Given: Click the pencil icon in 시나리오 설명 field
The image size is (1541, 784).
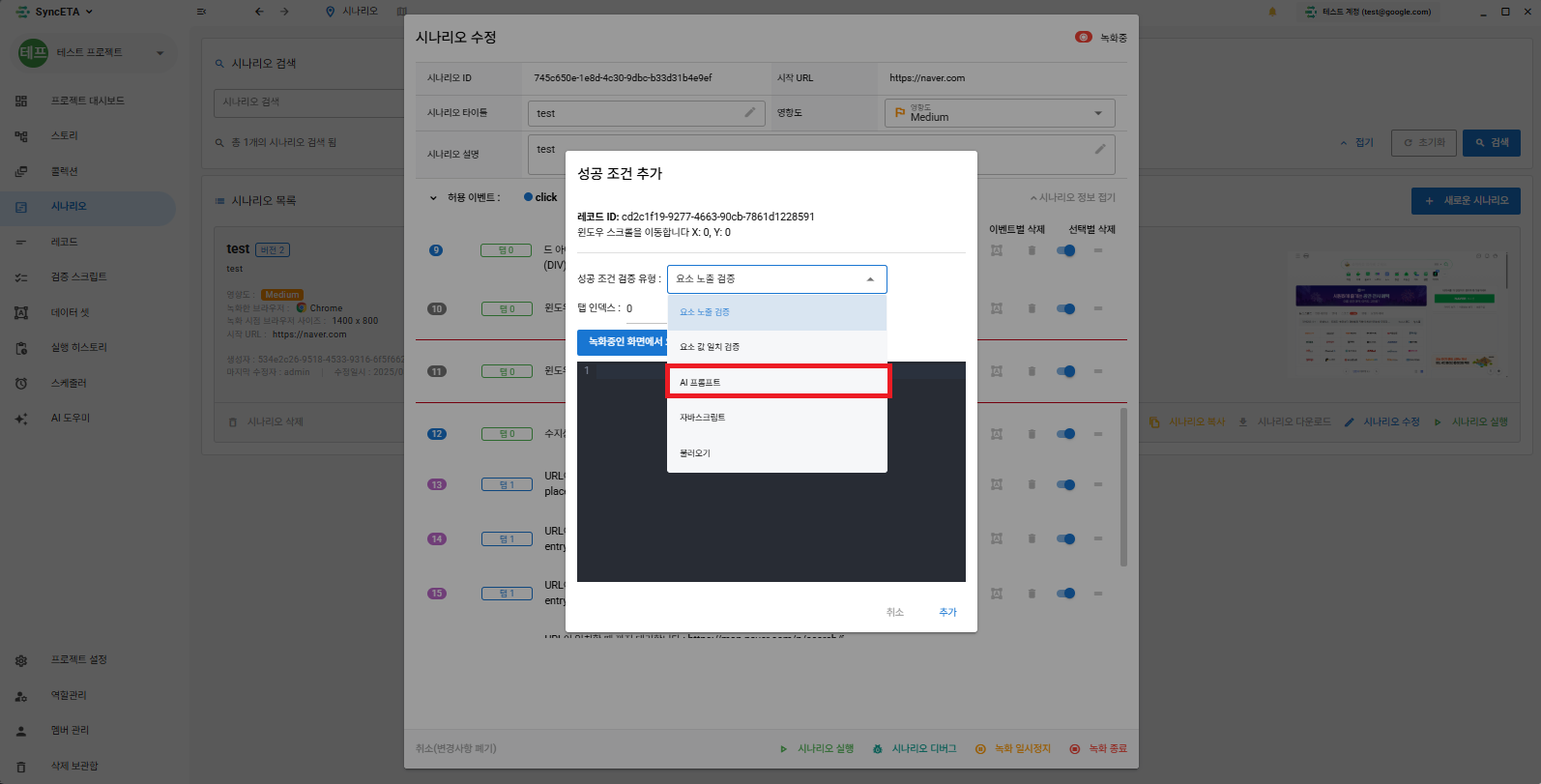Looking at the screenshot, I should coord(1099,149).
